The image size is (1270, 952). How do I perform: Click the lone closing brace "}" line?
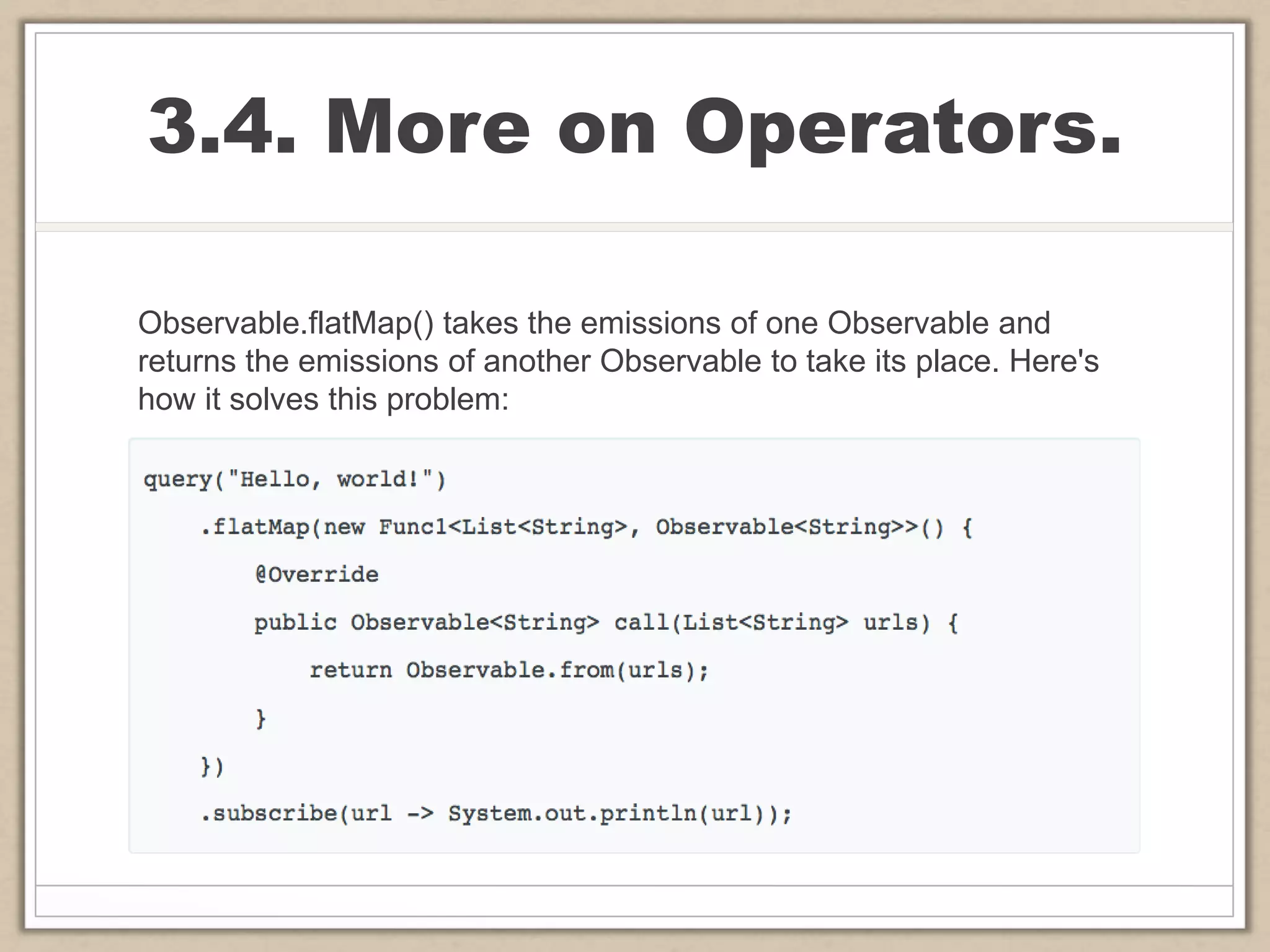click(x=261, y=718)
